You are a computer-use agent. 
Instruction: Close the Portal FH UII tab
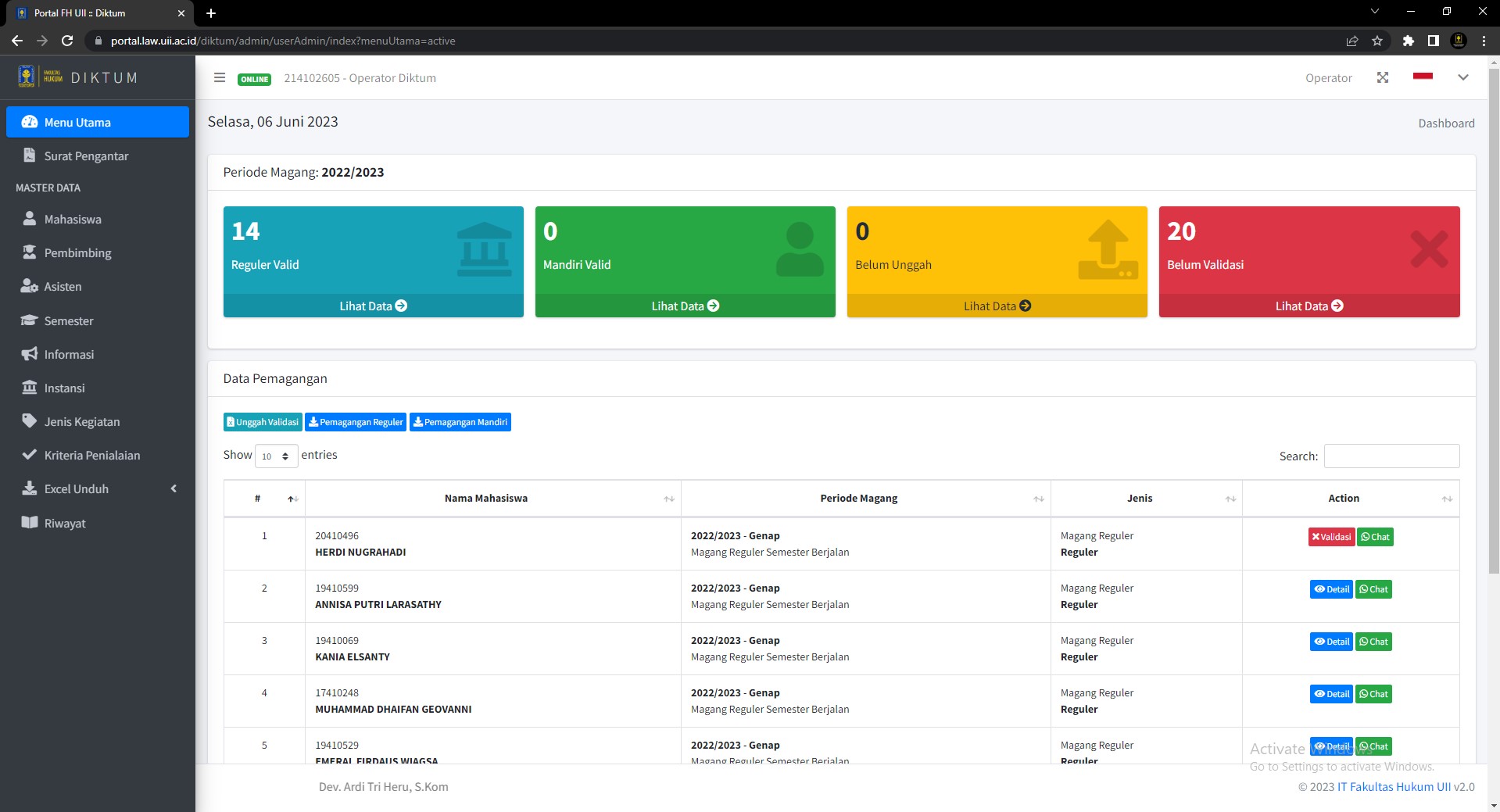pos(181,13)
